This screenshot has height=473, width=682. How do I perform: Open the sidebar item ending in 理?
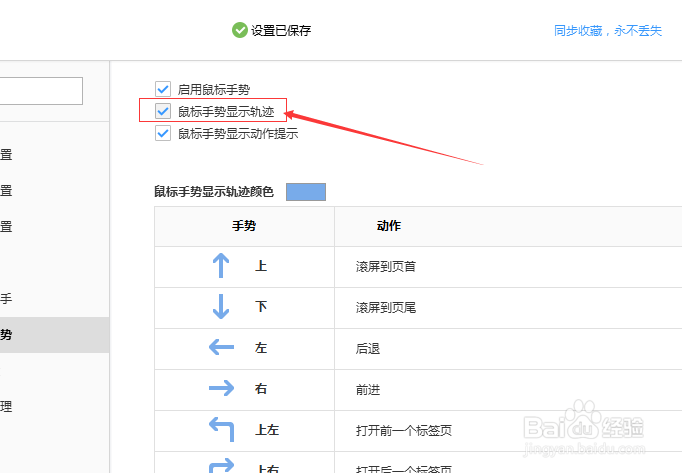point(54,406)
